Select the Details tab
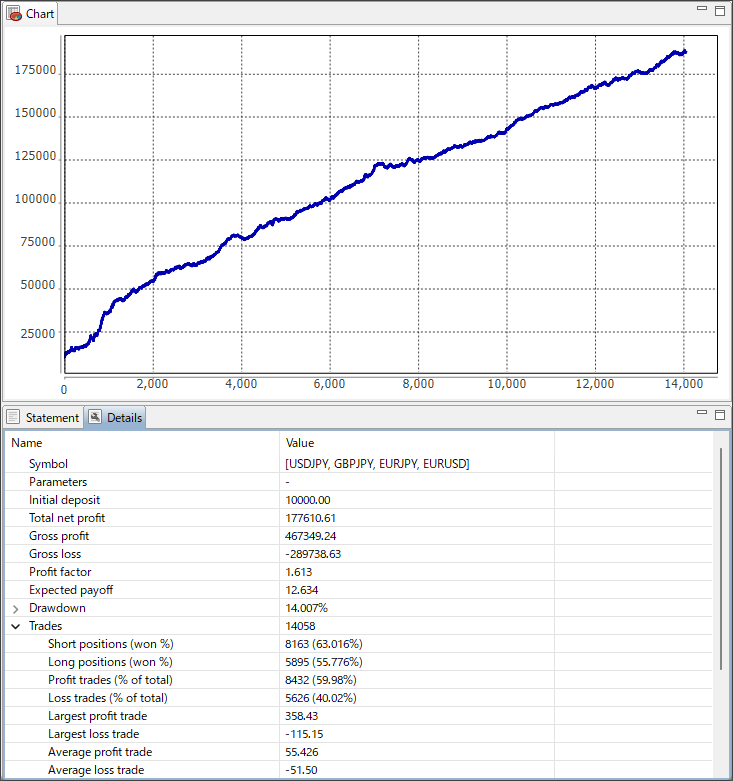733x781 pixels. [115, 417]
